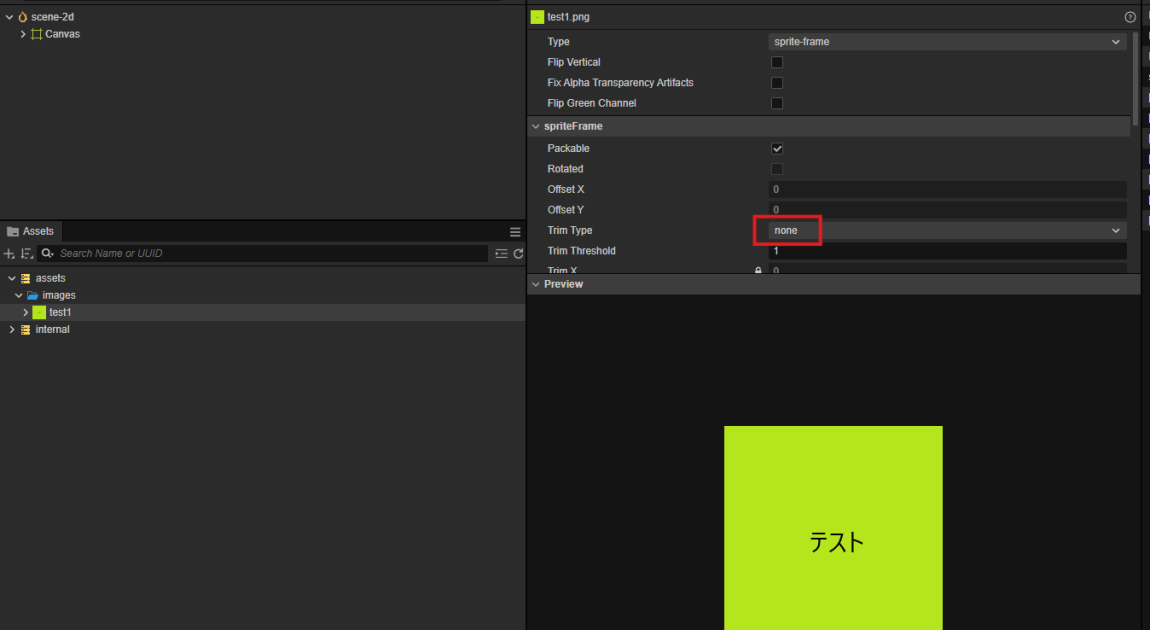Click the test1.png header thumbnail icon
The width and height of the screenshot is (1150, 630).
(537, 17)
